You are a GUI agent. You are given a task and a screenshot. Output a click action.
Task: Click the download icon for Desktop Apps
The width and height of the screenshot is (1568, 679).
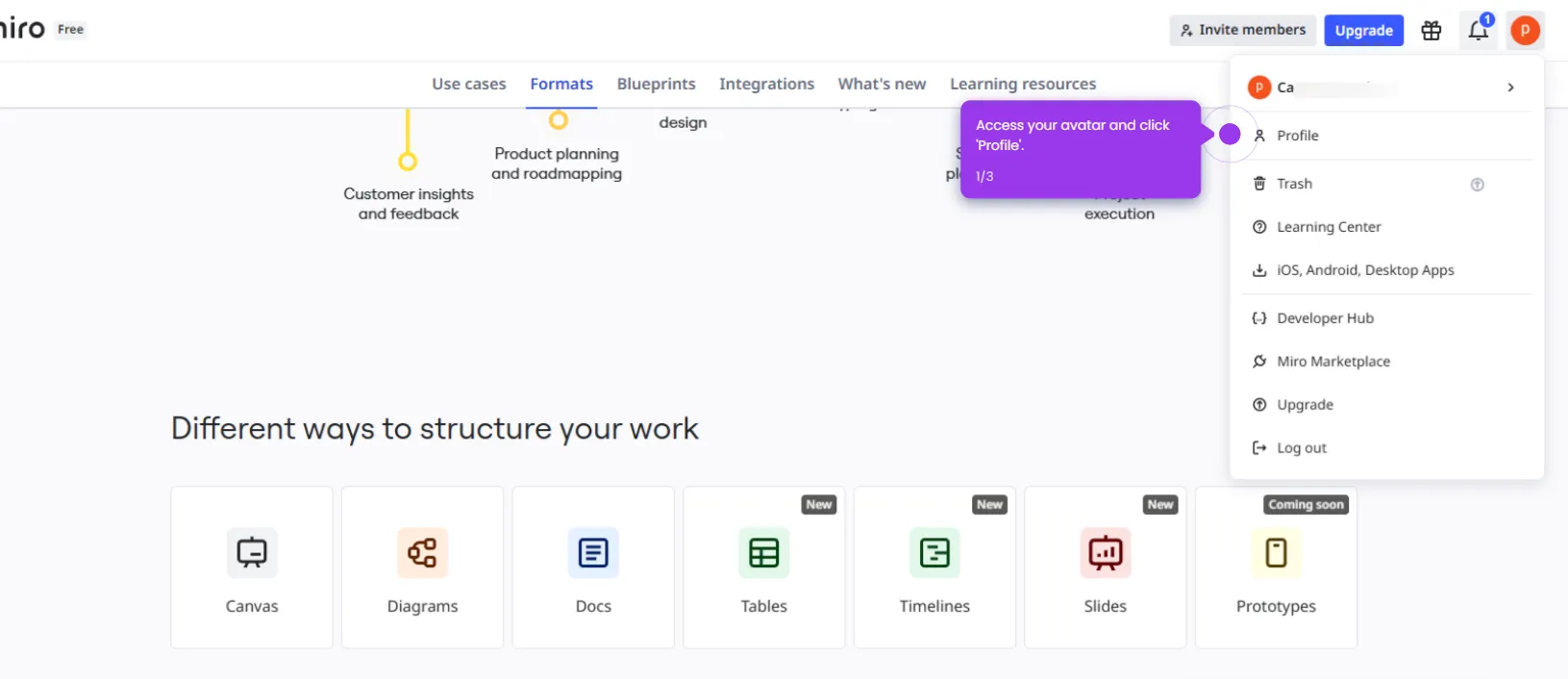[x=1259, y=270]
